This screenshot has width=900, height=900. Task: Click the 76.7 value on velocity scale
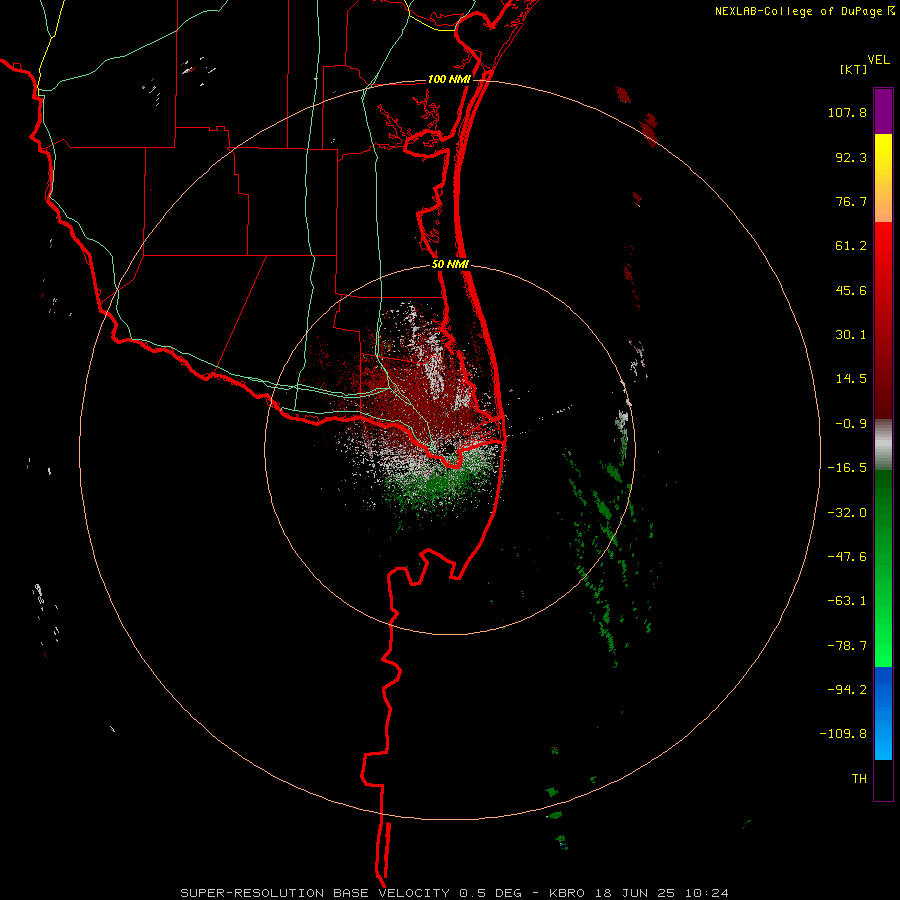(851, 201)
